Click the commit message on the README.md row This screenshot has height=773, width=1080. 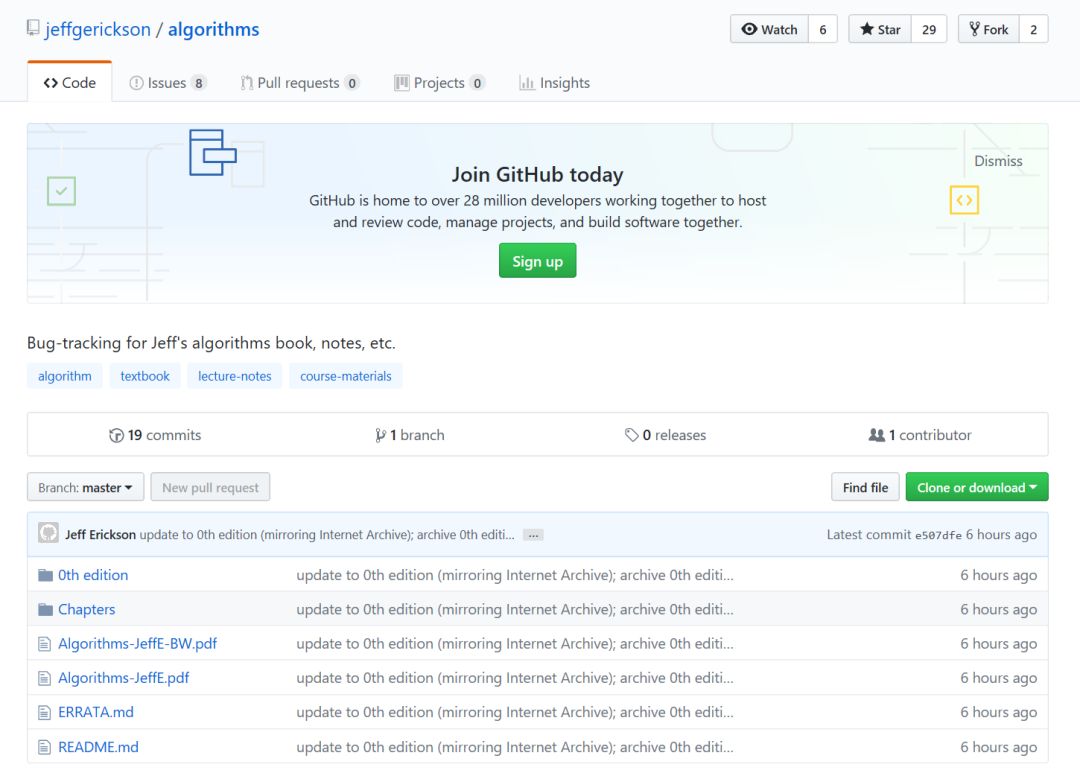(x=515, y=747)
